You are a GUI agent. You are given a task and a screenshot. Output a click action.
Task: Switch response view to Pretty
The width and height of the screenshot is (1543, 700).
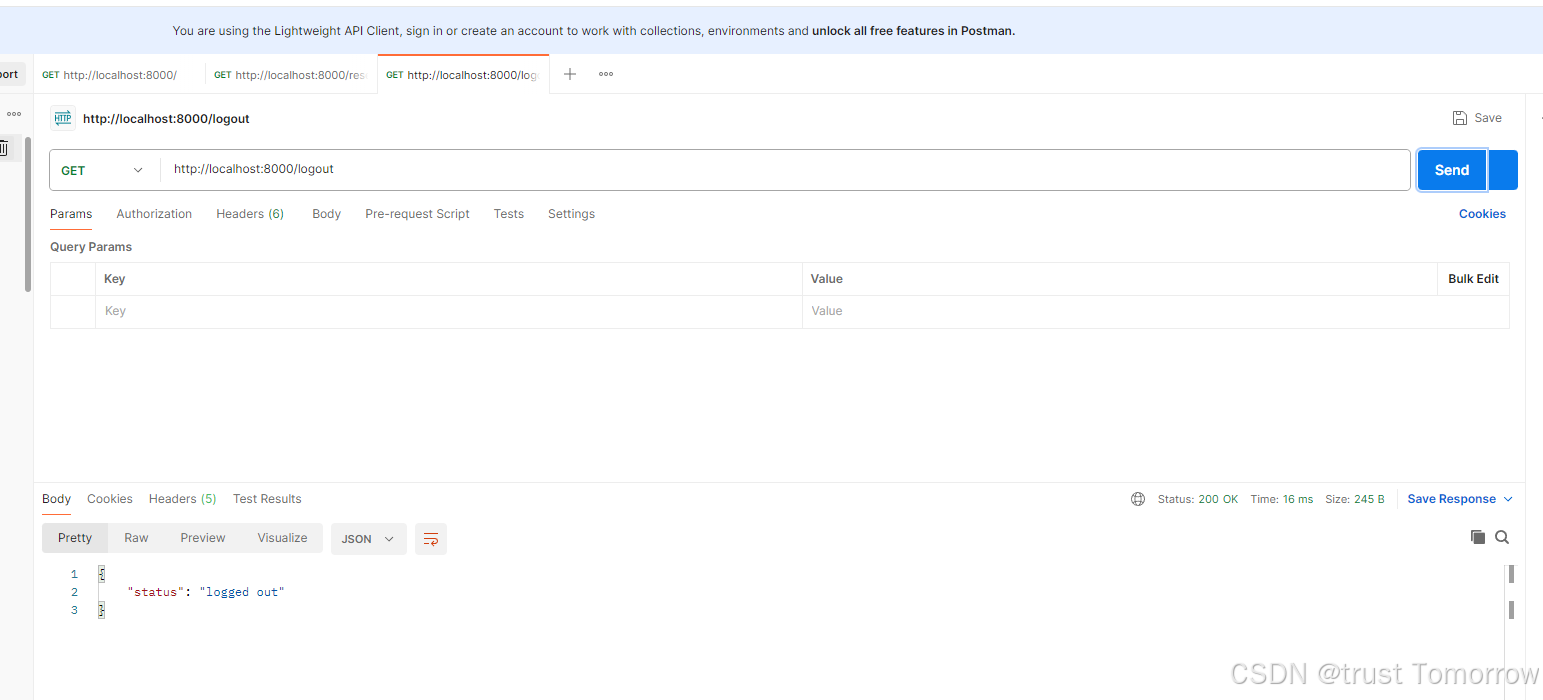(x=75, y=538)
